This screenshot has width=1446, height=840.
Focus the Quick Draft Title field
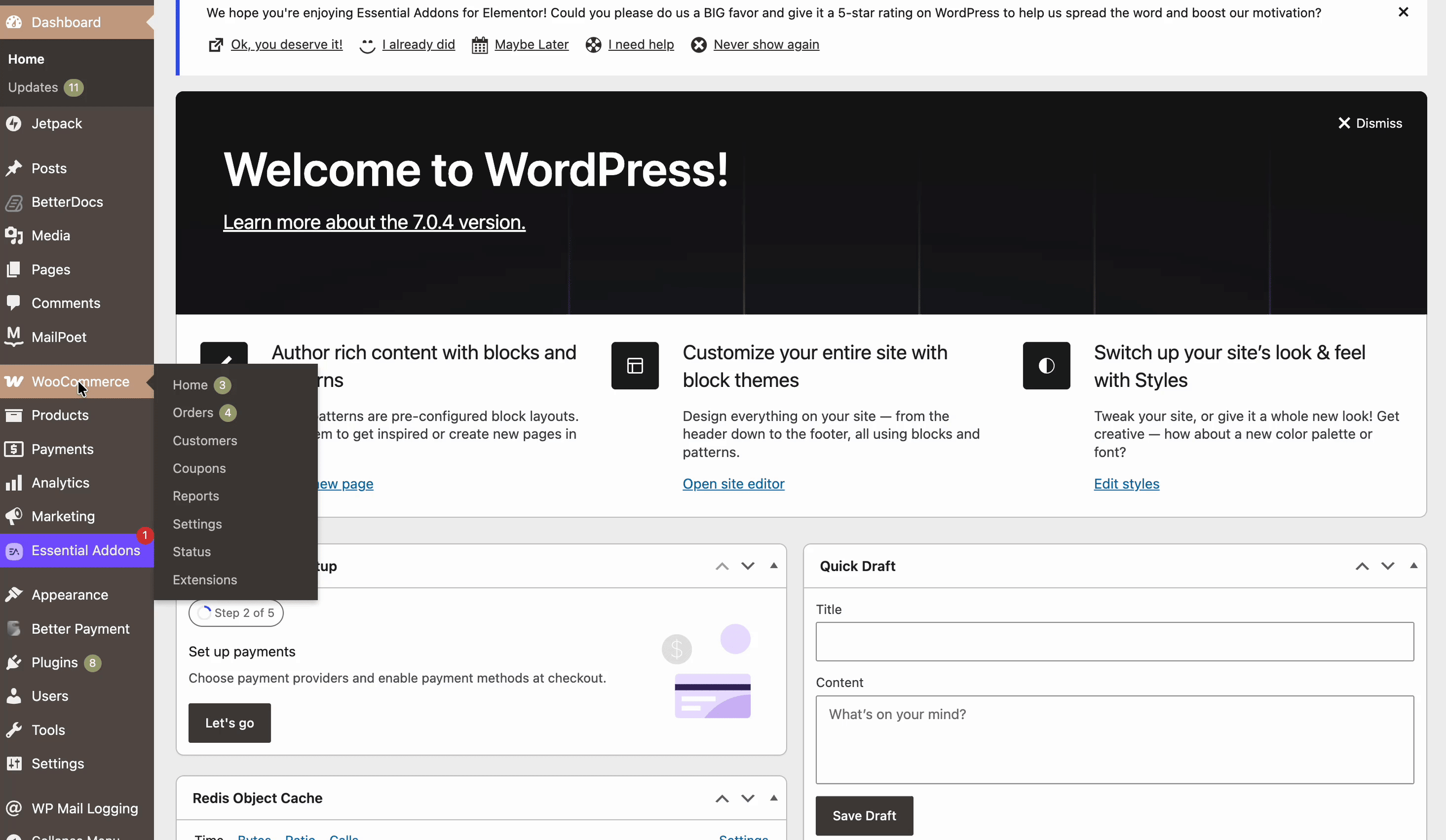tap(1114, 642)
